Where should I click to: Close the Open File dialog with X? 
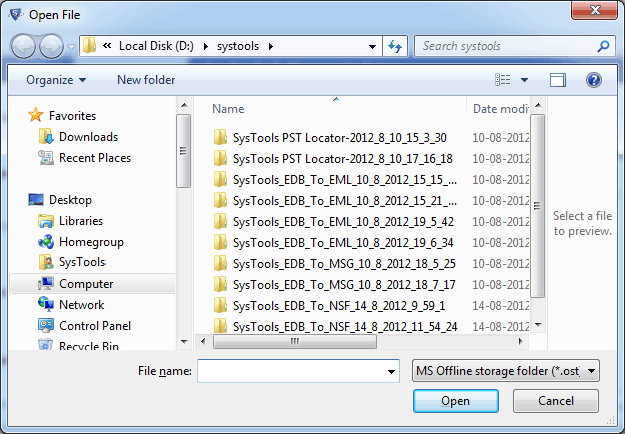point(595,10)
